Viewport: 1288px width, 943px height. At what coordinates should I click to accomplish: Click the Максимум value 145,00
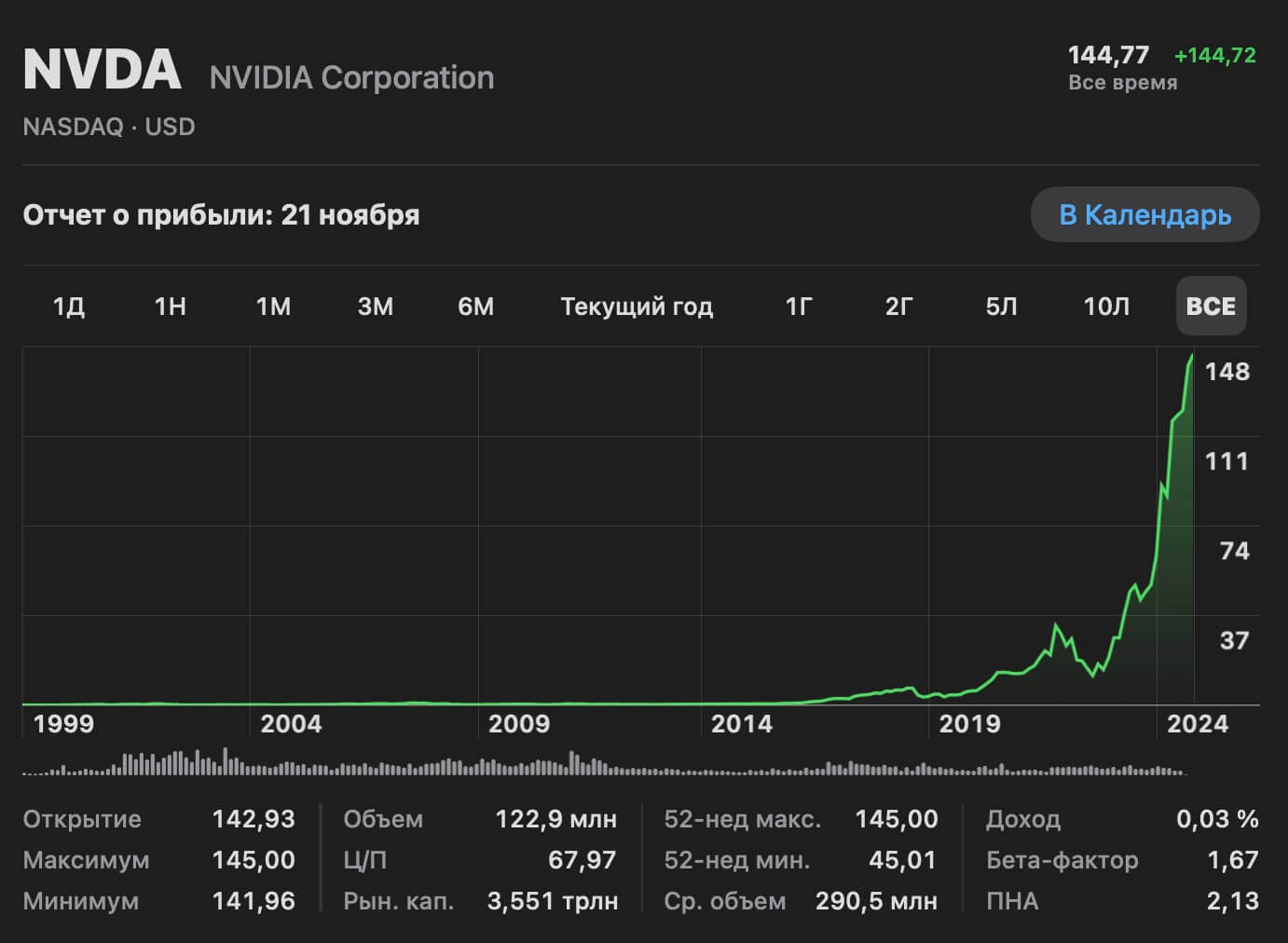click(253, 860)
